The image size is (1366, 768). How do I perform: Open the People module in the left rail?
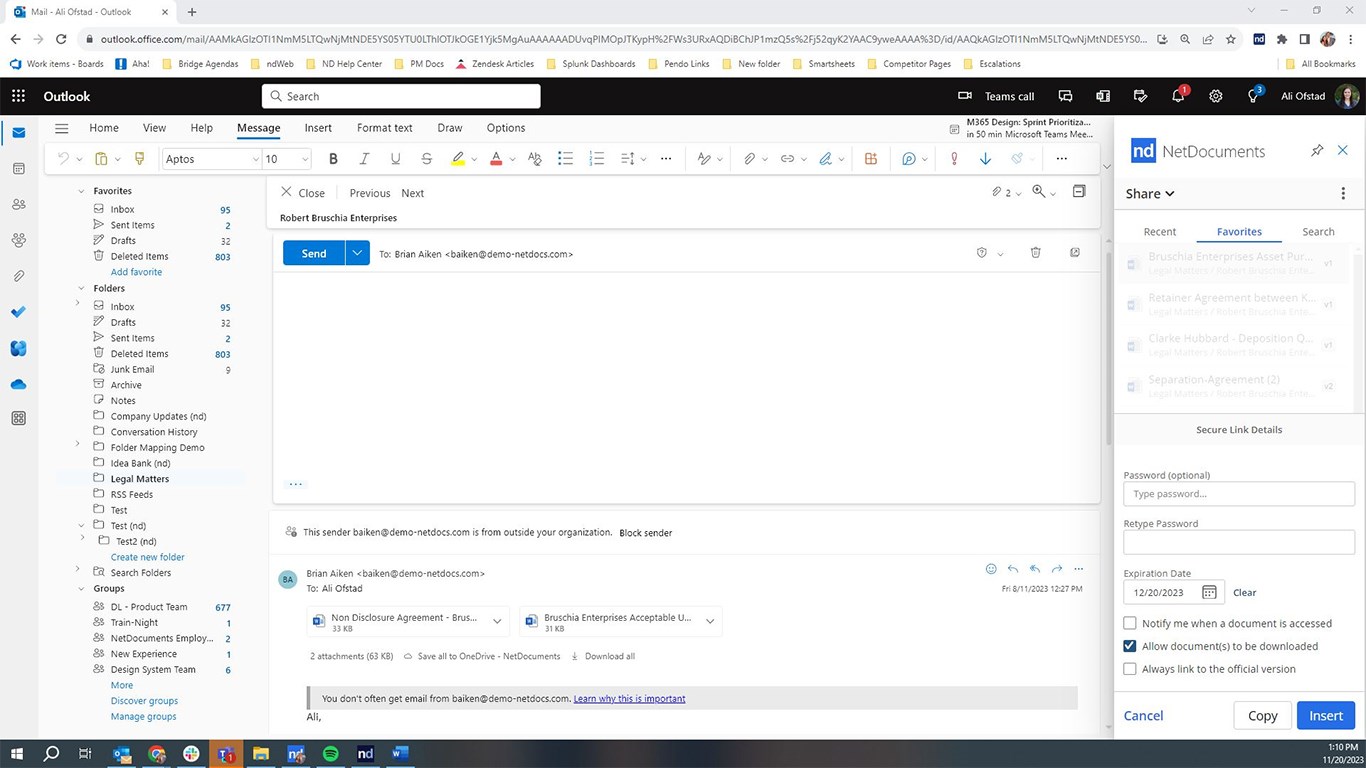[x=18, y=204]
